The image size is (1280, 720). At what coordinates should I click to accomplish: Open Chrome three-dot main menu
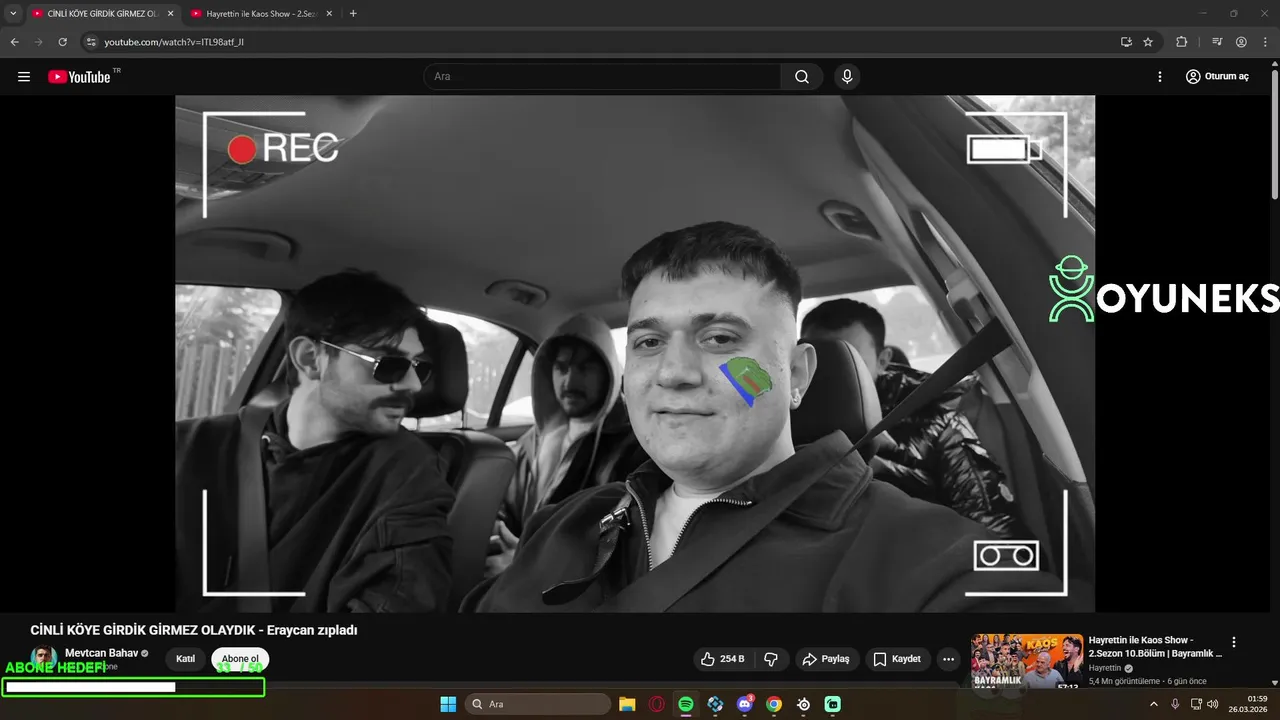1264,42
